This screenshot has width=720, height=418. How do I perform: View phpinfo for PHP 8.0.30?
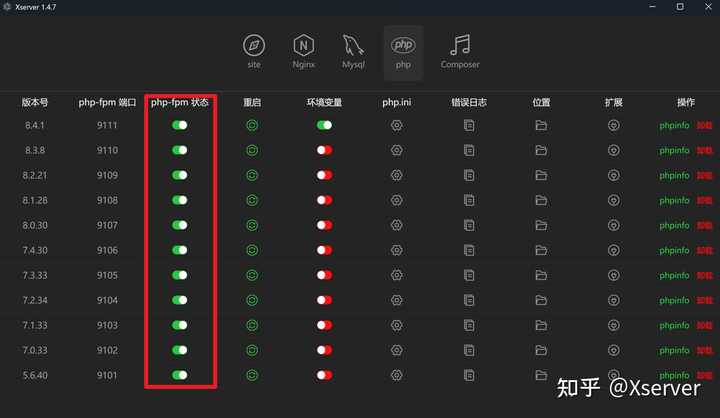pos(674,226)
